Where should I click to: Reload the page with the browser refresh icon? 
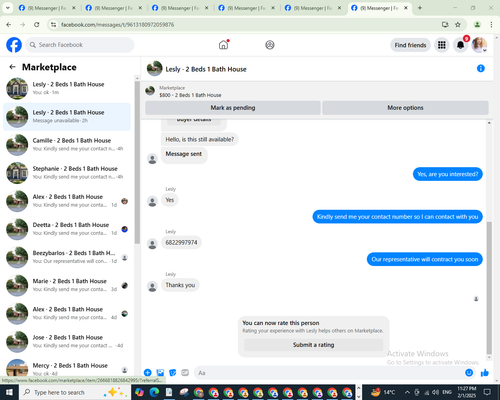(x=37, y=24)
